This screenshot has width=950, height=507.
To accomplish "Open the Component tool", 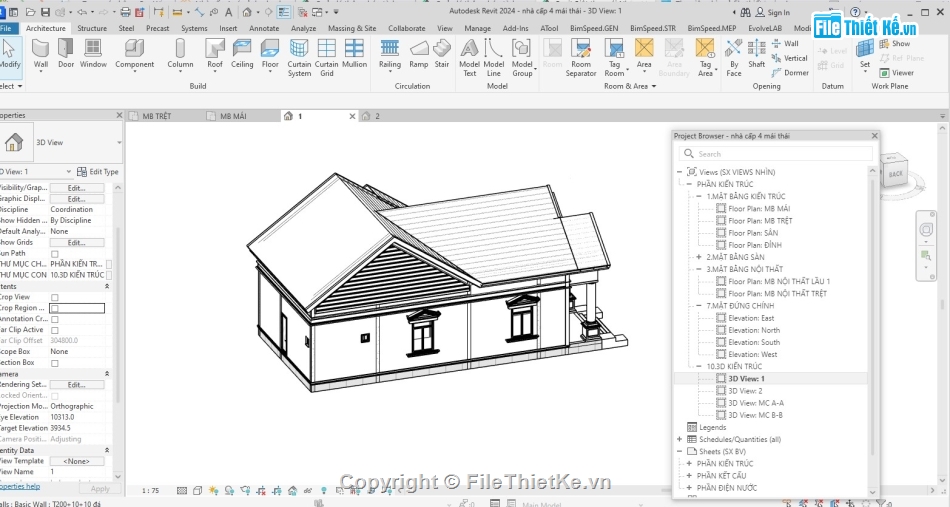I will [x=135, y=55].
